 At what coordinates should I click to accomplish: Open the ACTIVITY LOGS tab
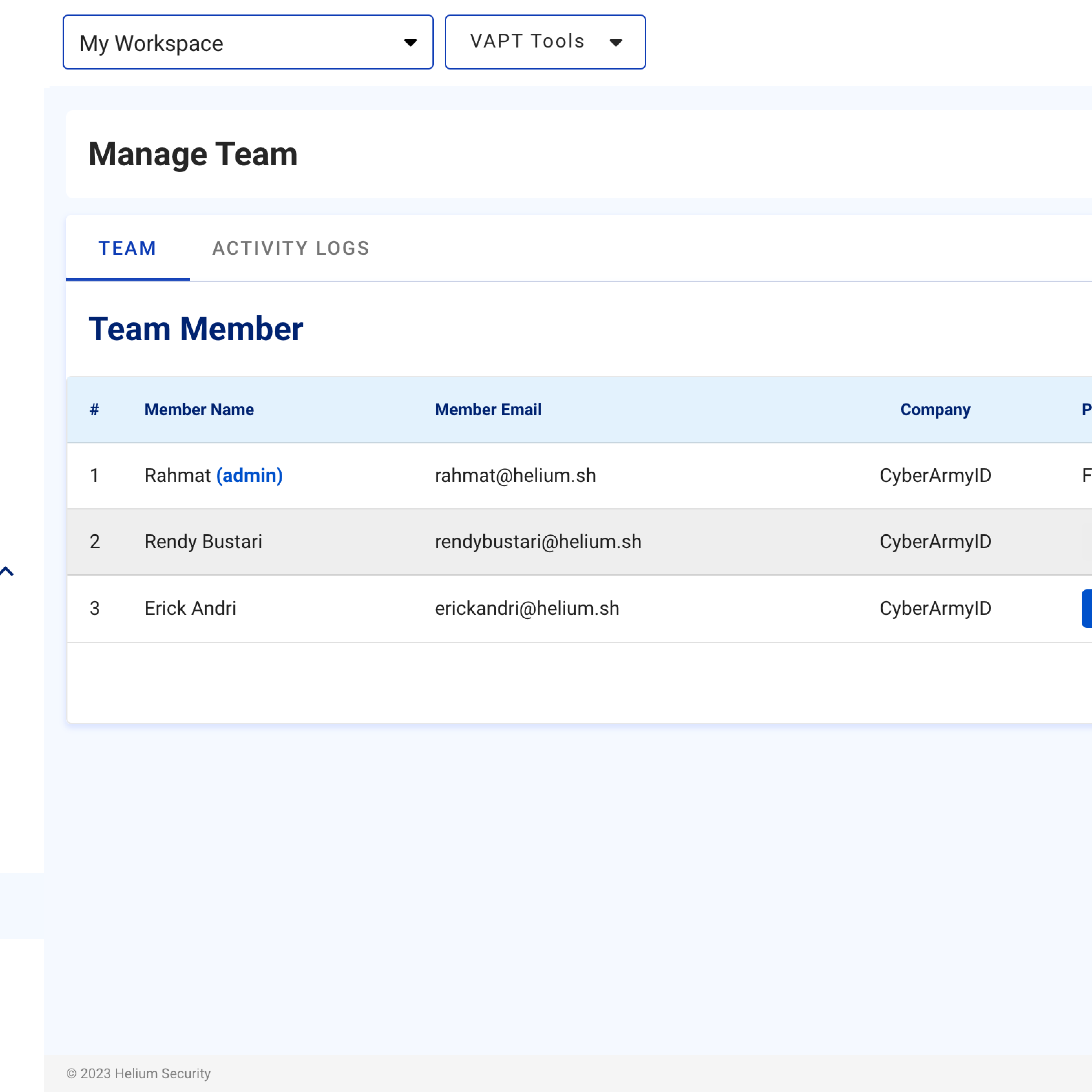(291, 248)
